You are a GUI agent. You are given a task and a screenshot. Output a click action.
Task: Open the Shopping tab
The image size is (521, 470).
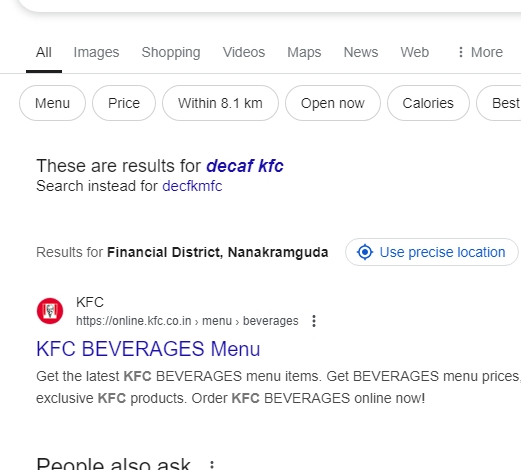171,52
